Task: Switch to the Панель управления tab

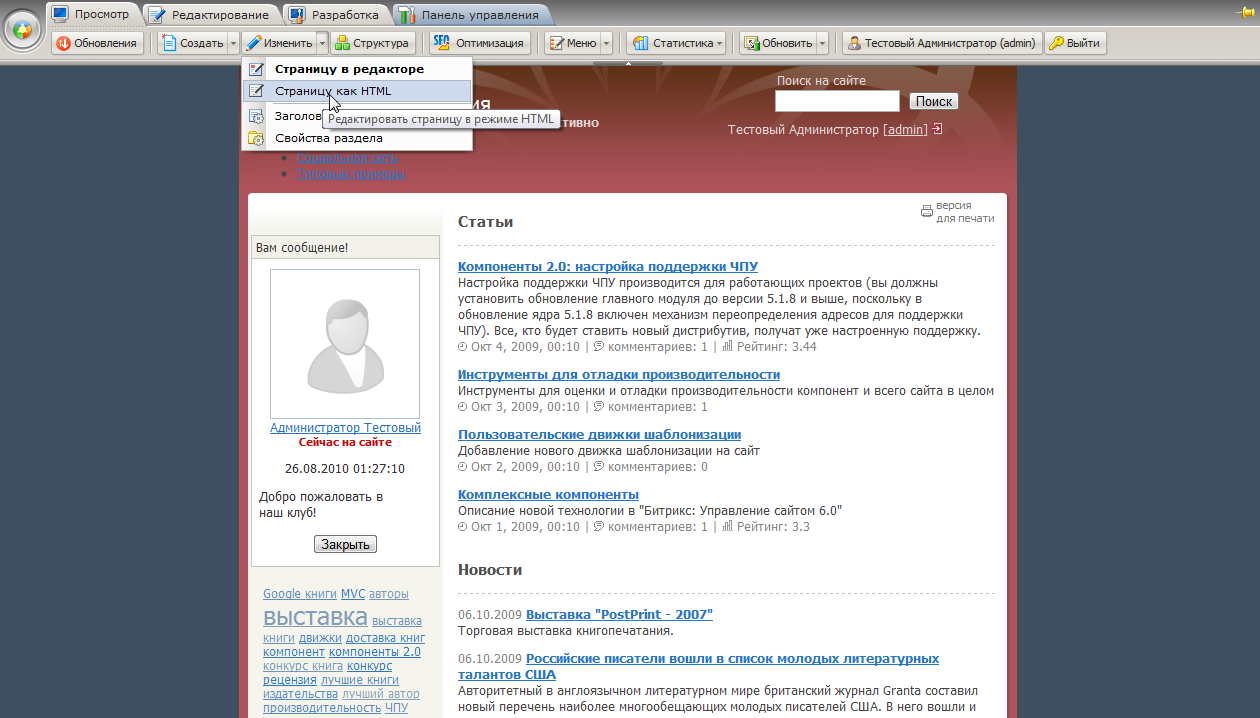Action: point(472,15)
